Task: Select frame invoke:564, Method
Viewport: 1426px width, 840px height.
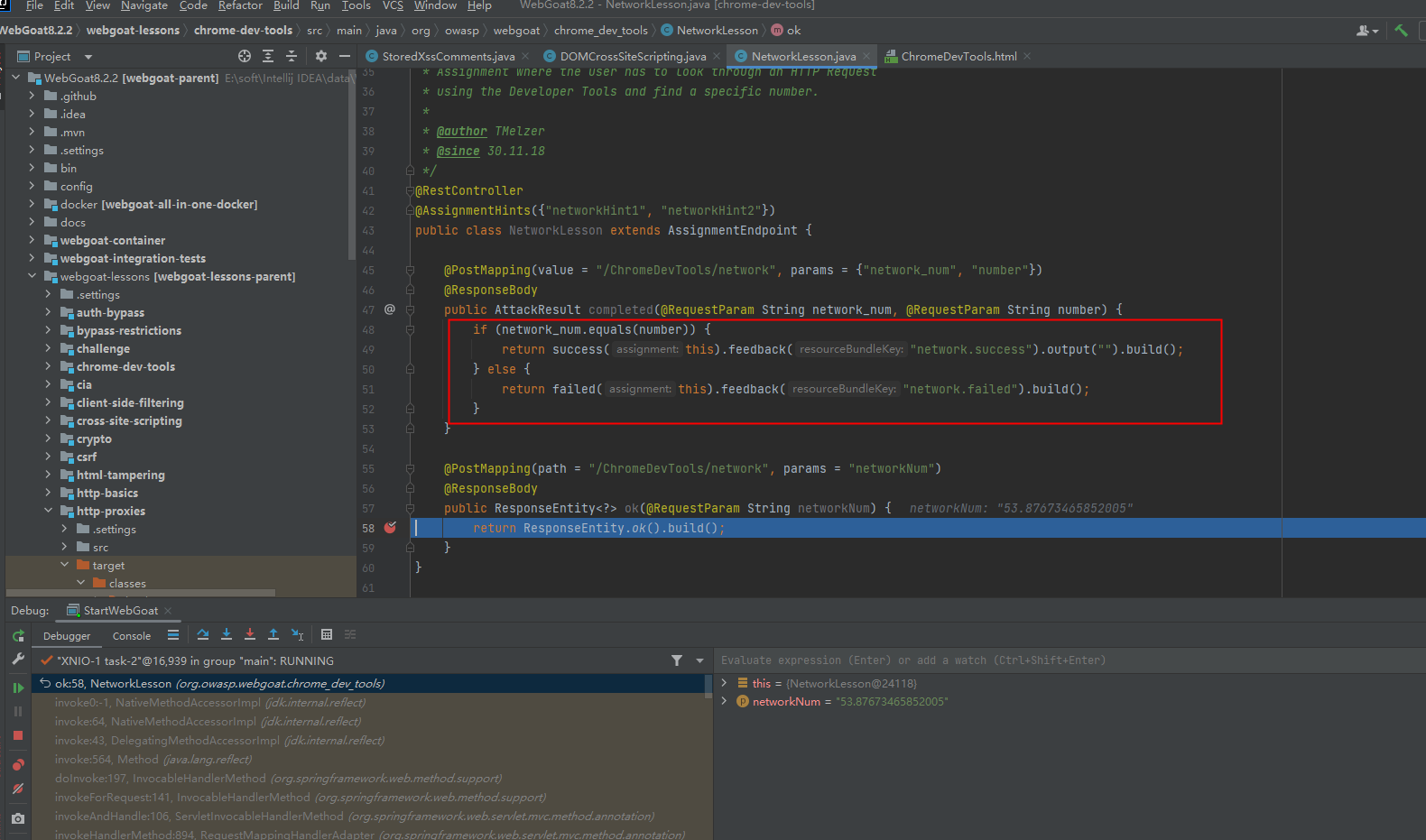Action: [369, 759]
